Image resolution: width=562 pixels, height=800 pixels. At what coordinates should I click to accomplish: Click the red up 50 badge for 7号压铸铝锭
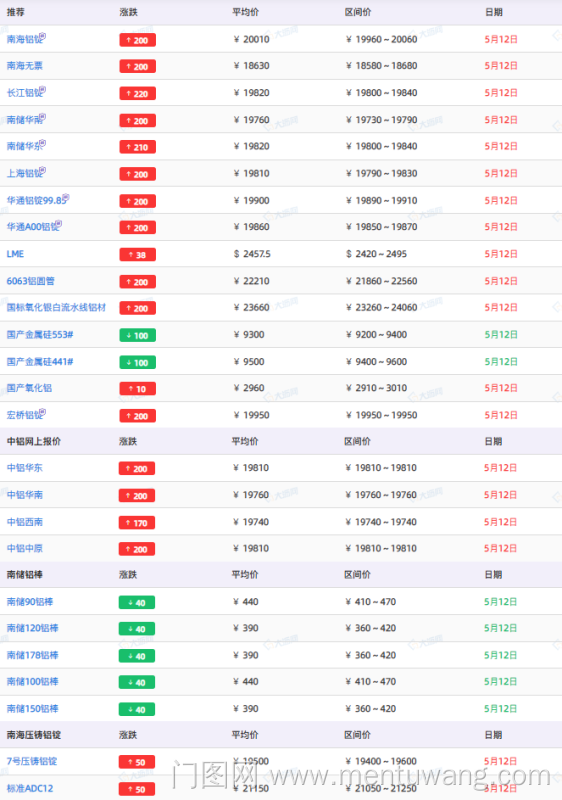pos(137,762)
